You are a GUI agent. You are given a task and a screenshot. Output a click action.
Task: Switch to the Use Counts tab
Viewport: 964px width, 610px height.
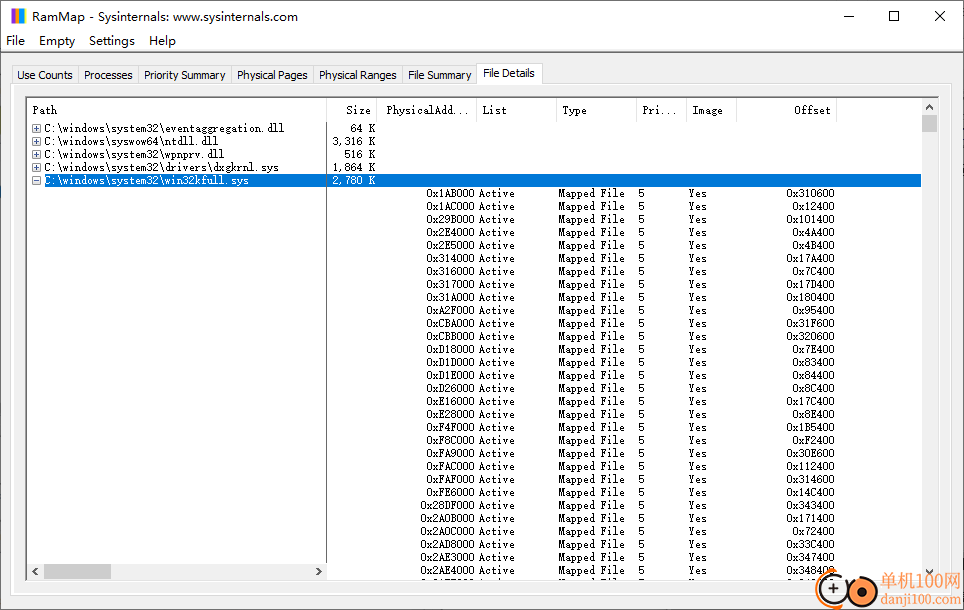click(45, 75)
